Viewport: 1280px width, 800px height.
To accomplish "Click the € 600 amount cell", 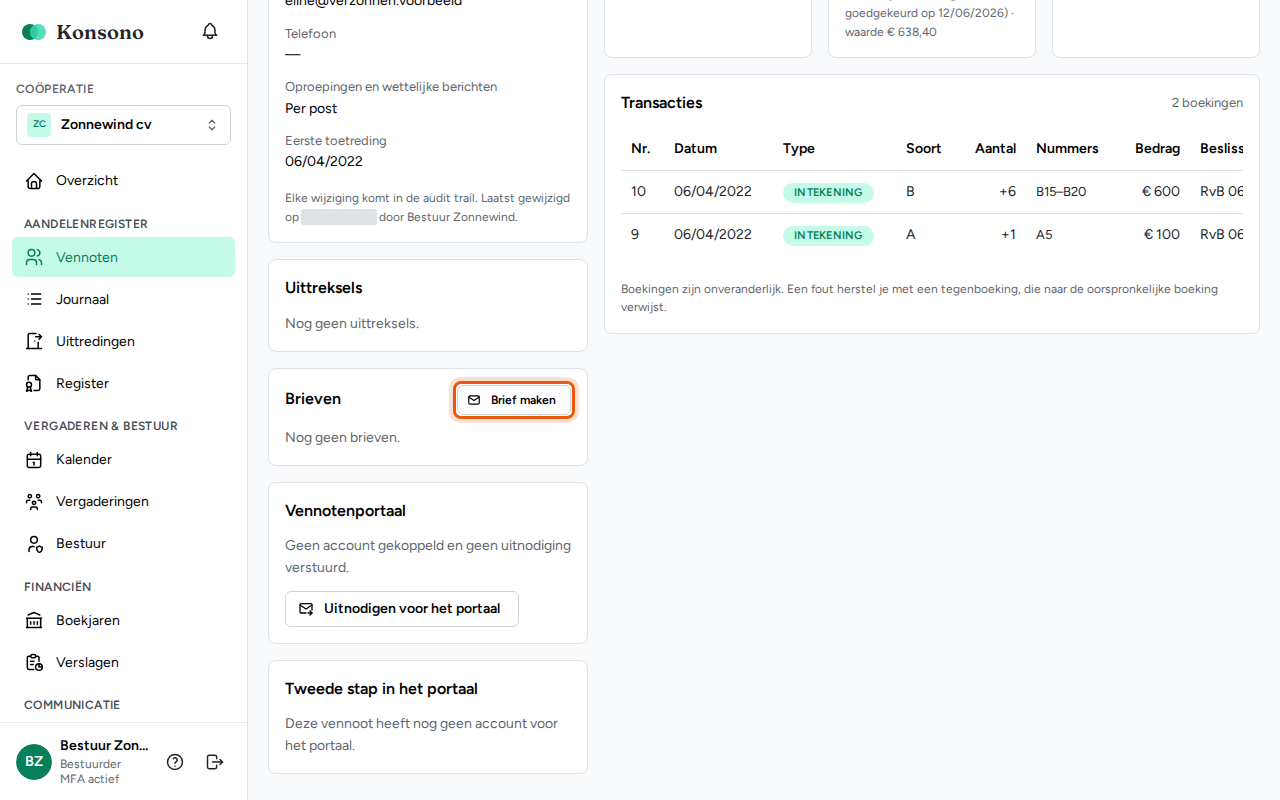I will tap(1161, 192).
